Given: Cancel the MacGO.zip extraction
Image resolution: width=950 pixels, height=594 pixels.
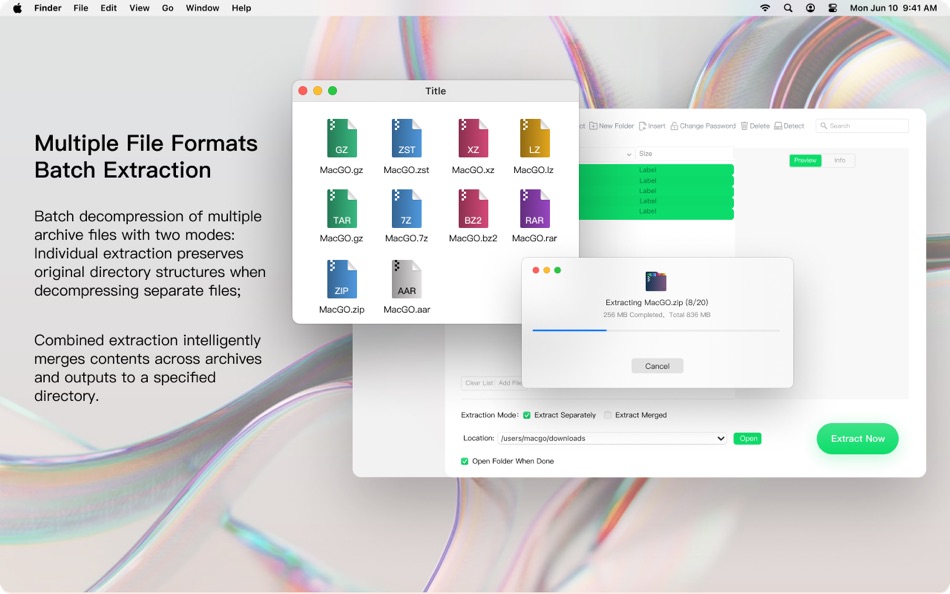Looking at the screenshot, I should pyautogui.click(x=657, y=366).
